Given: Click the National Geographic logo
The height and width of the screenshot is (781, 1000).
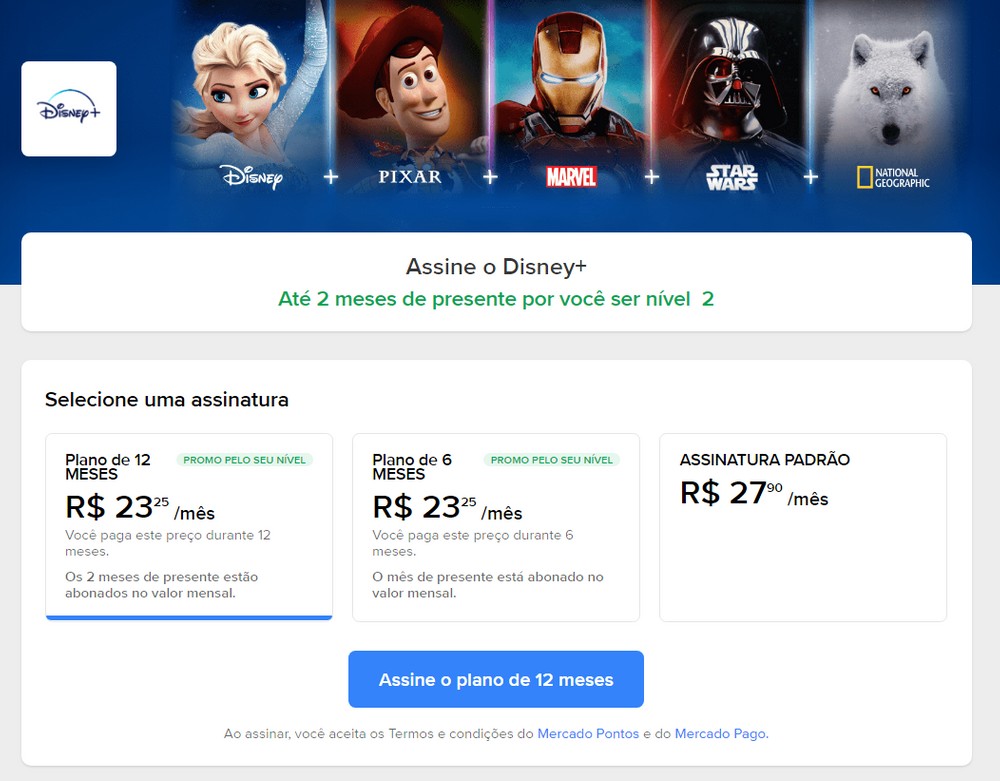Looking at the screenshot, I should [893, 178].
